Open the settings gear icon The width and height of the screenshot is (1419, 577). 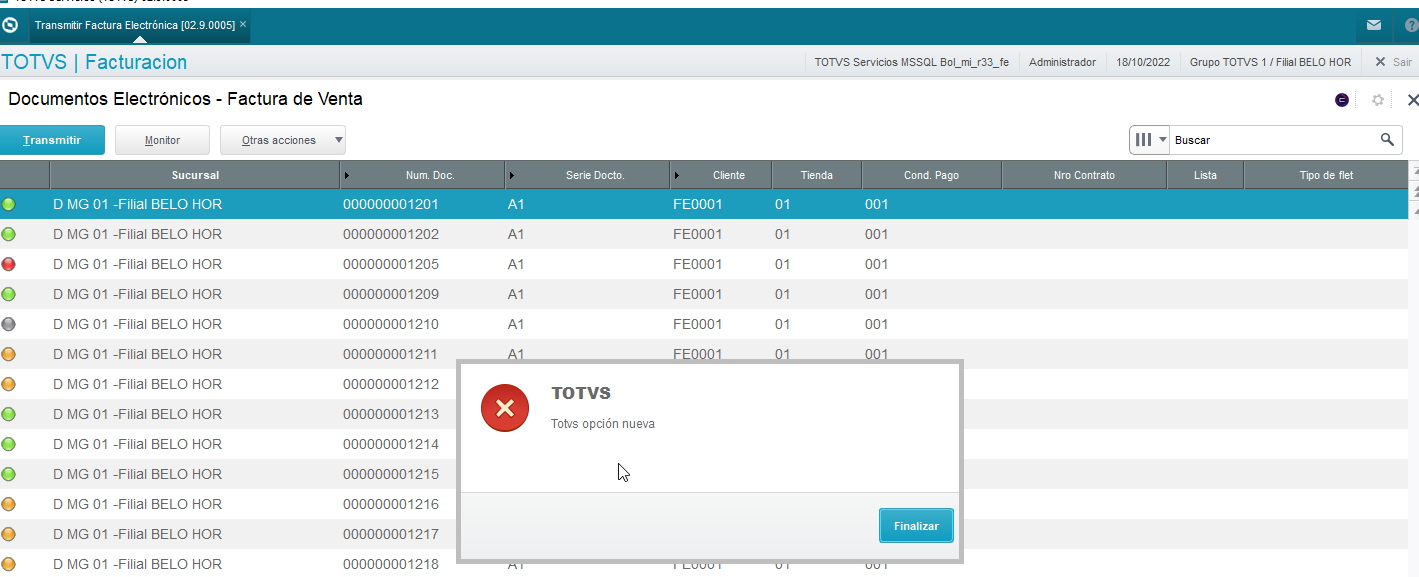click(x=1377, y=100)
